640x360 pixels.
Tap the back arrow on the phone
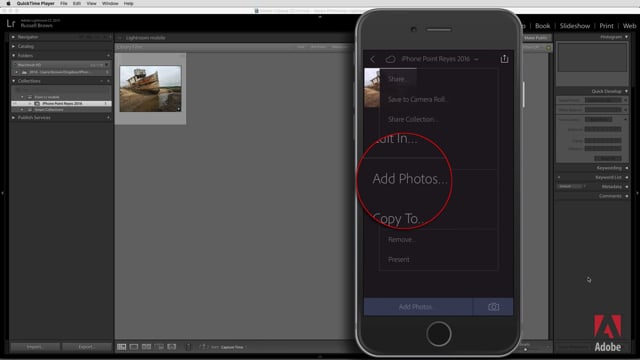pos(373,59)
